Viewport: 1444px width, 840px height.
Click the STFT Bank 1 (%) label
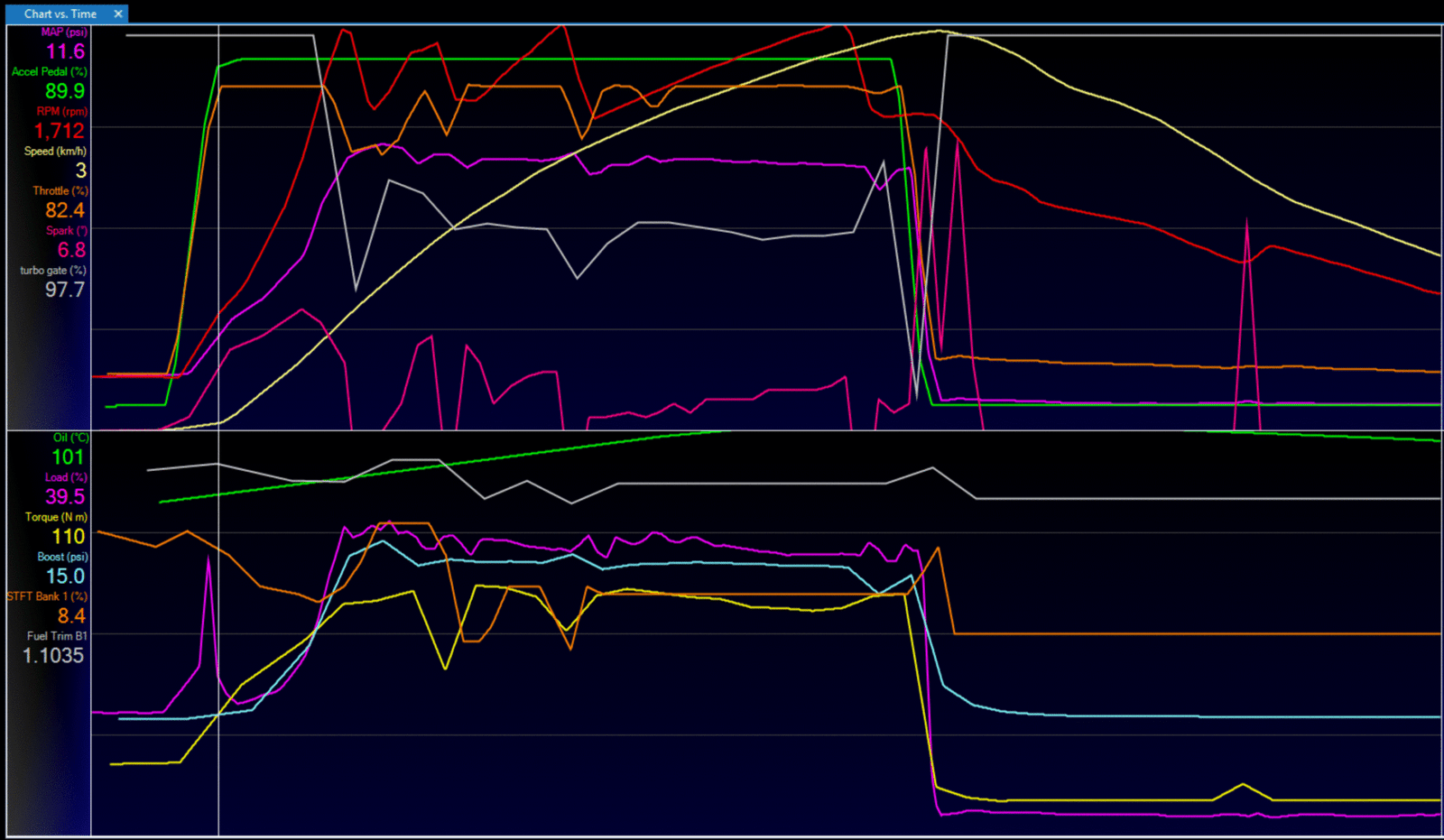[47, 596]
